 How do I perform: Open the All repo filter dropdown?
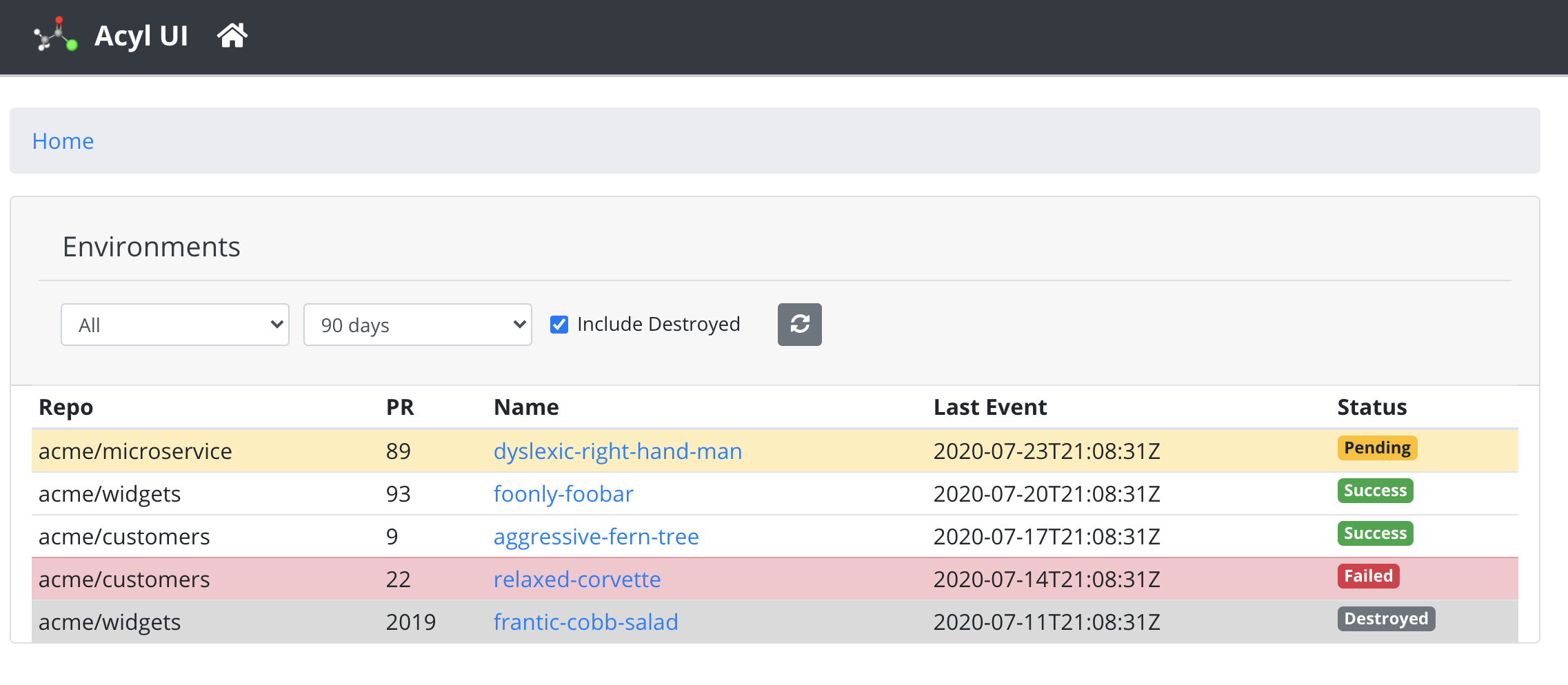[175, 325]
